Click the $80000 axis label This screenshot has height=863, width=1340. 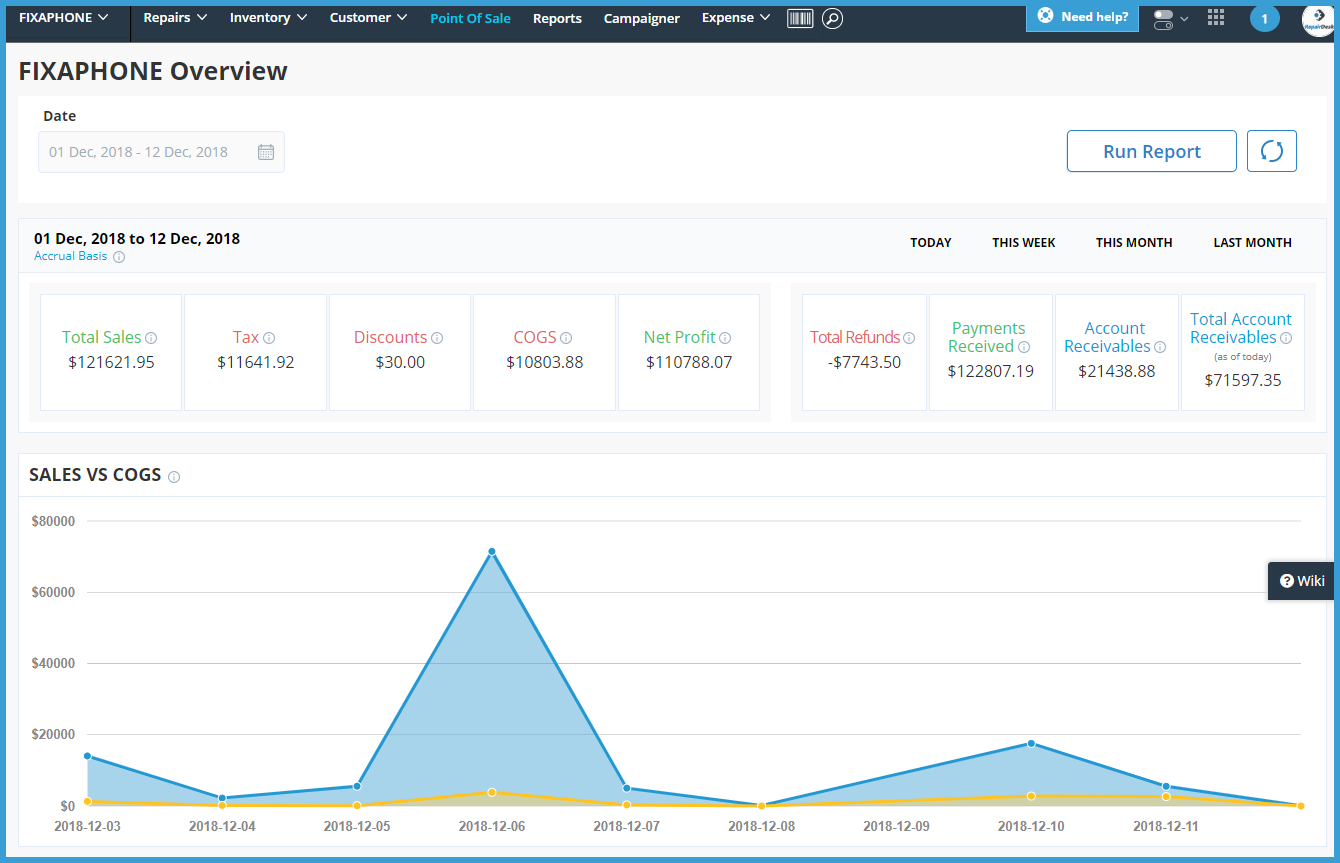(x=53, y=521)
